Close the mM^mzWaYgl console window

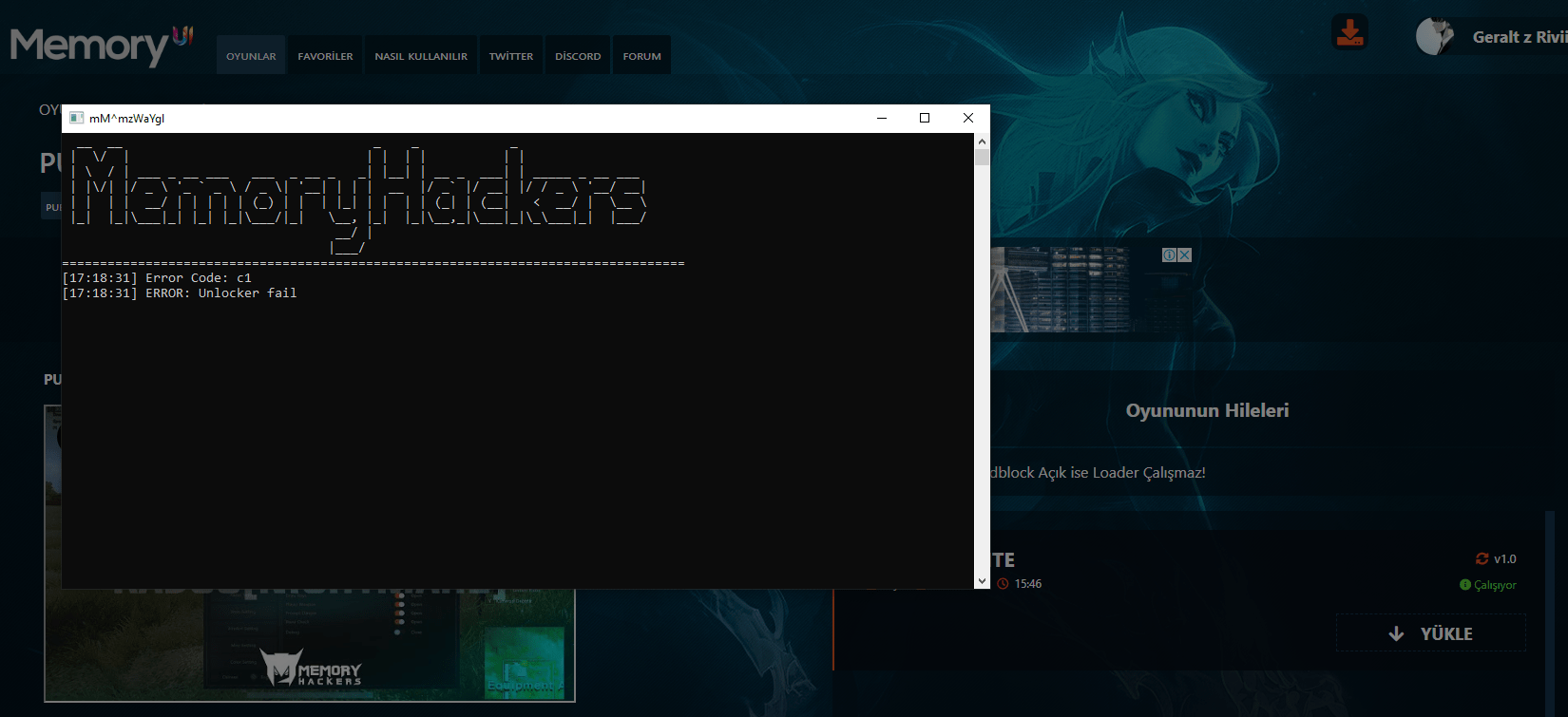(x=968, y=118)
